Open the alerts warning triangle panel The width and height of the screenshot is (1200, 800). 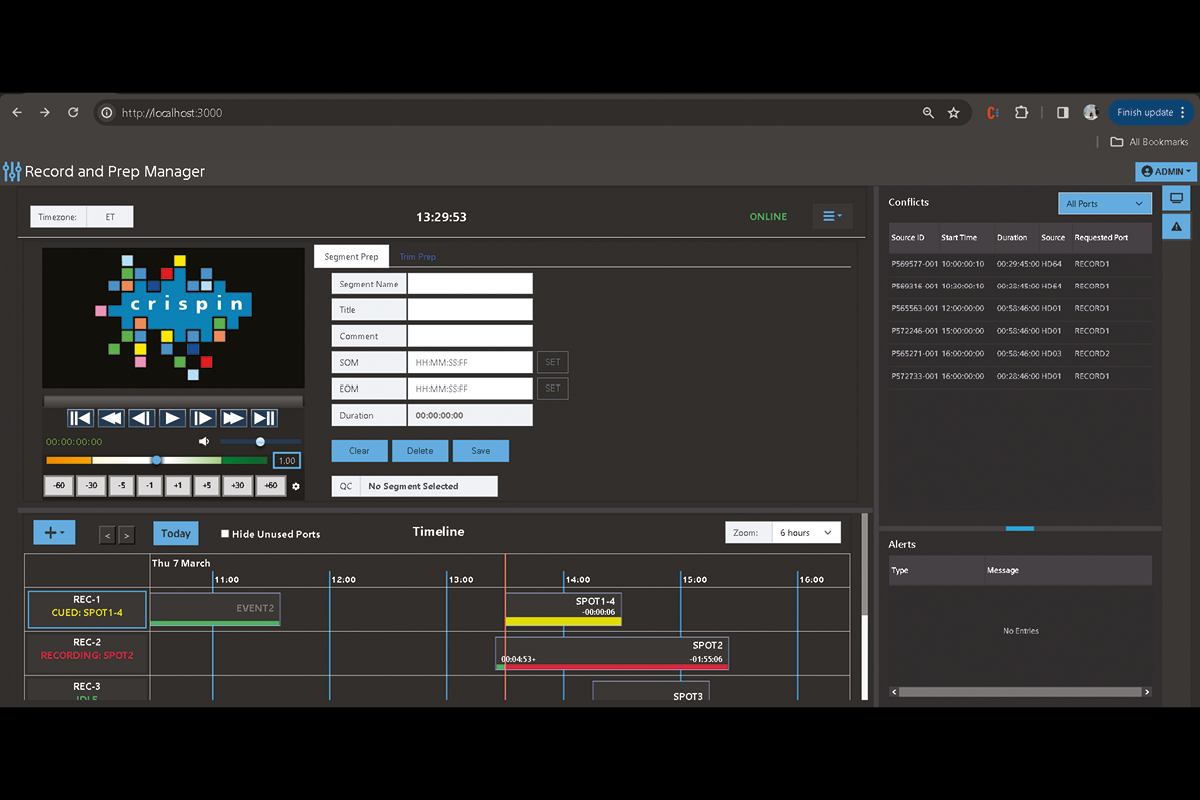pyautogui.click(x=1176, y=227)
